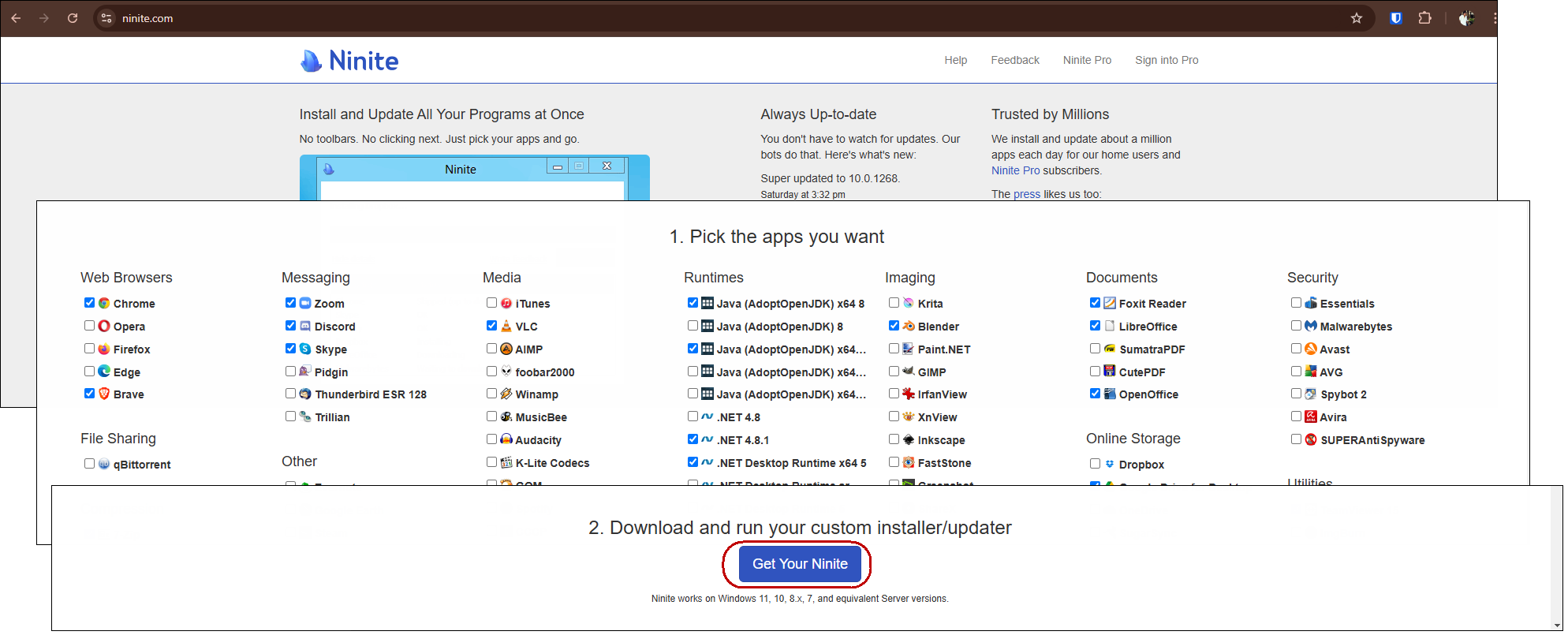Viewport: 1568px width, 635px height.
Task: Click the VLC cone icon
Action: pos(506,326)
